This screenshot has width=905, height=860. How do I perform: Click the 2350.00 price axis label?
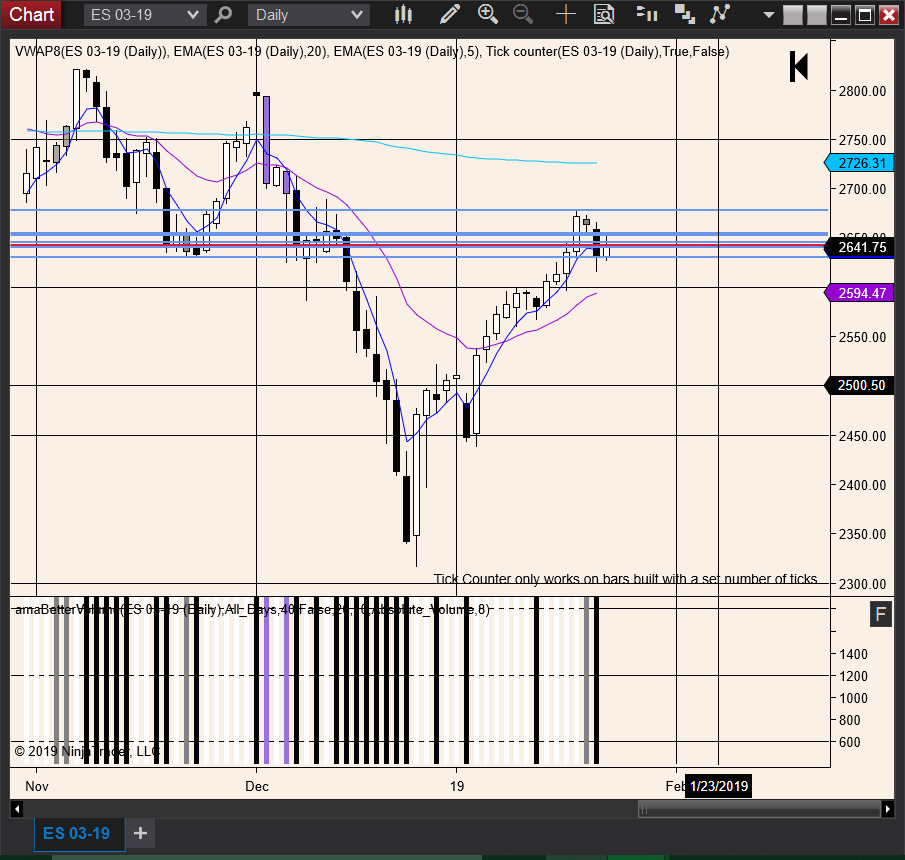click(x=862, y=534)
